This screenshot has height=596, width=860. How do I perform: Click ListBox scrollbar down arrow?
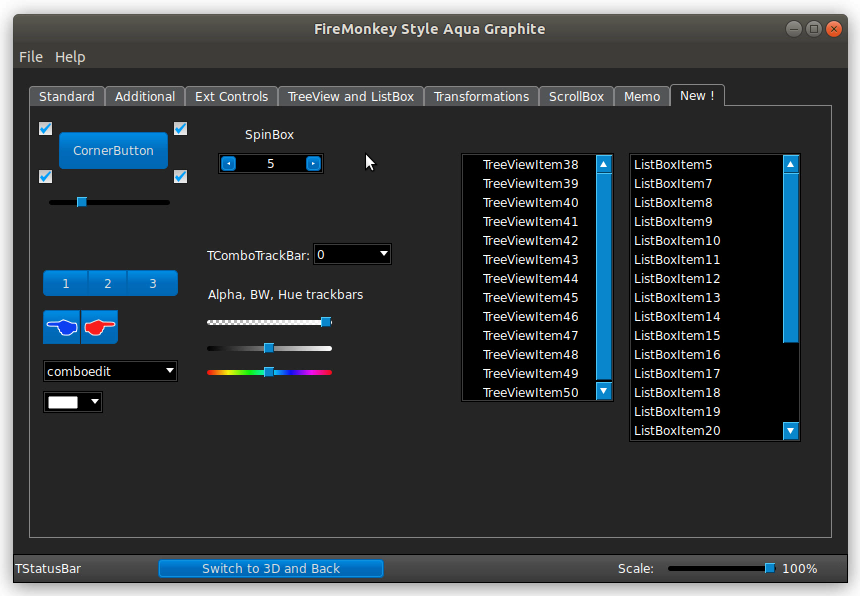tap(790, 431)
